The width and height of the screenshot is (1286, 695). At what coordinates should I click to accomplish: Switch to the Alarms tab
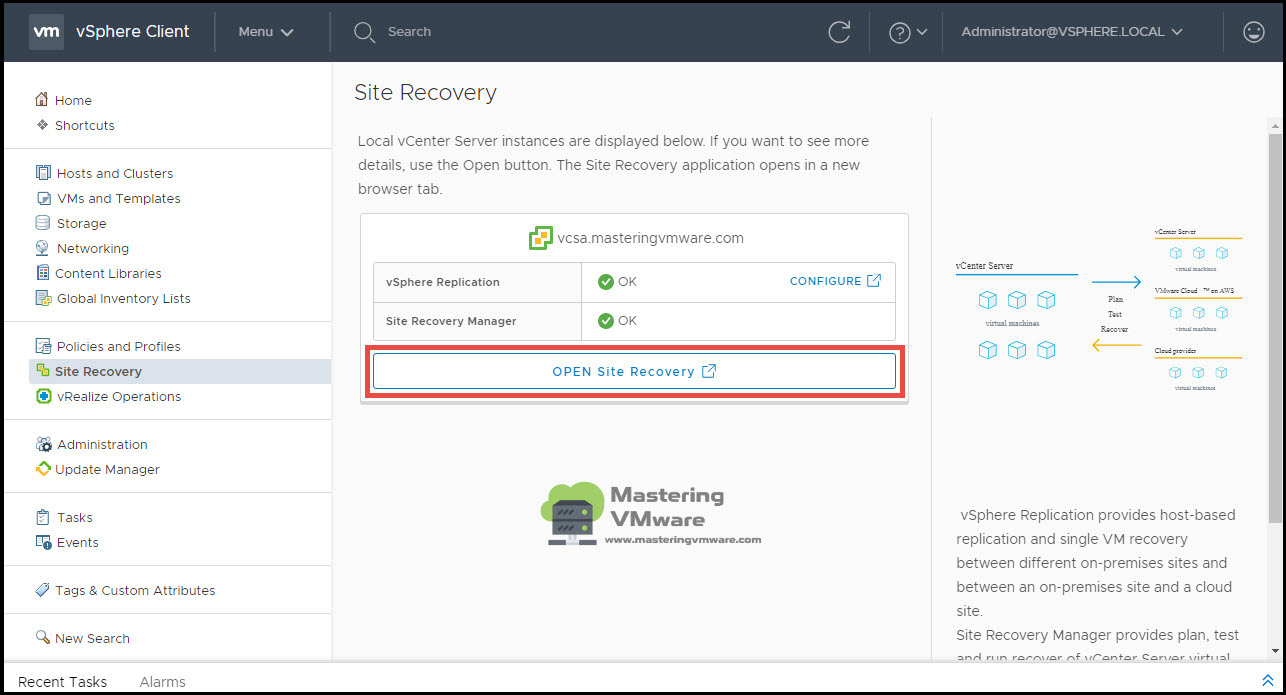(163, 681)
